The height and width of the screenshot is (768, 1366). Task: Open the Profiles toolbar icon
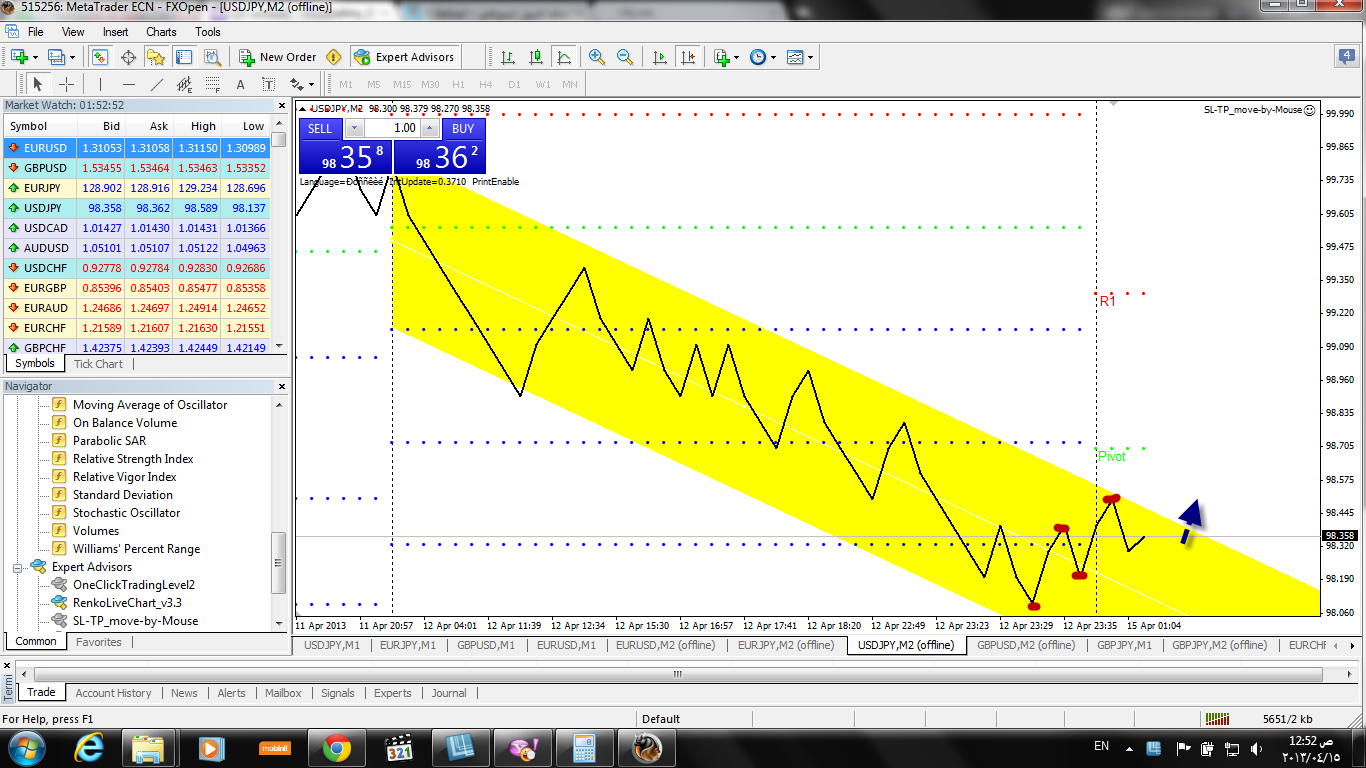(56, 57)
